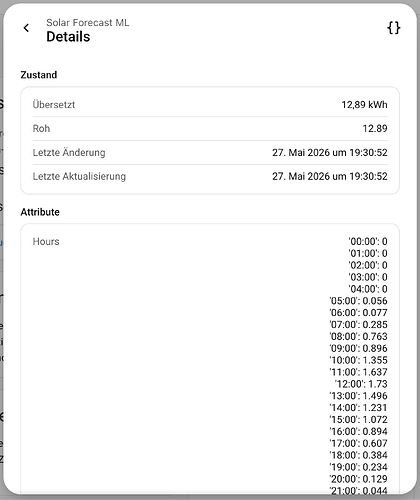Screen dimensions: 420x500
Task: Click the '00:00': 0 hour entry
Action: pos(368,241)
